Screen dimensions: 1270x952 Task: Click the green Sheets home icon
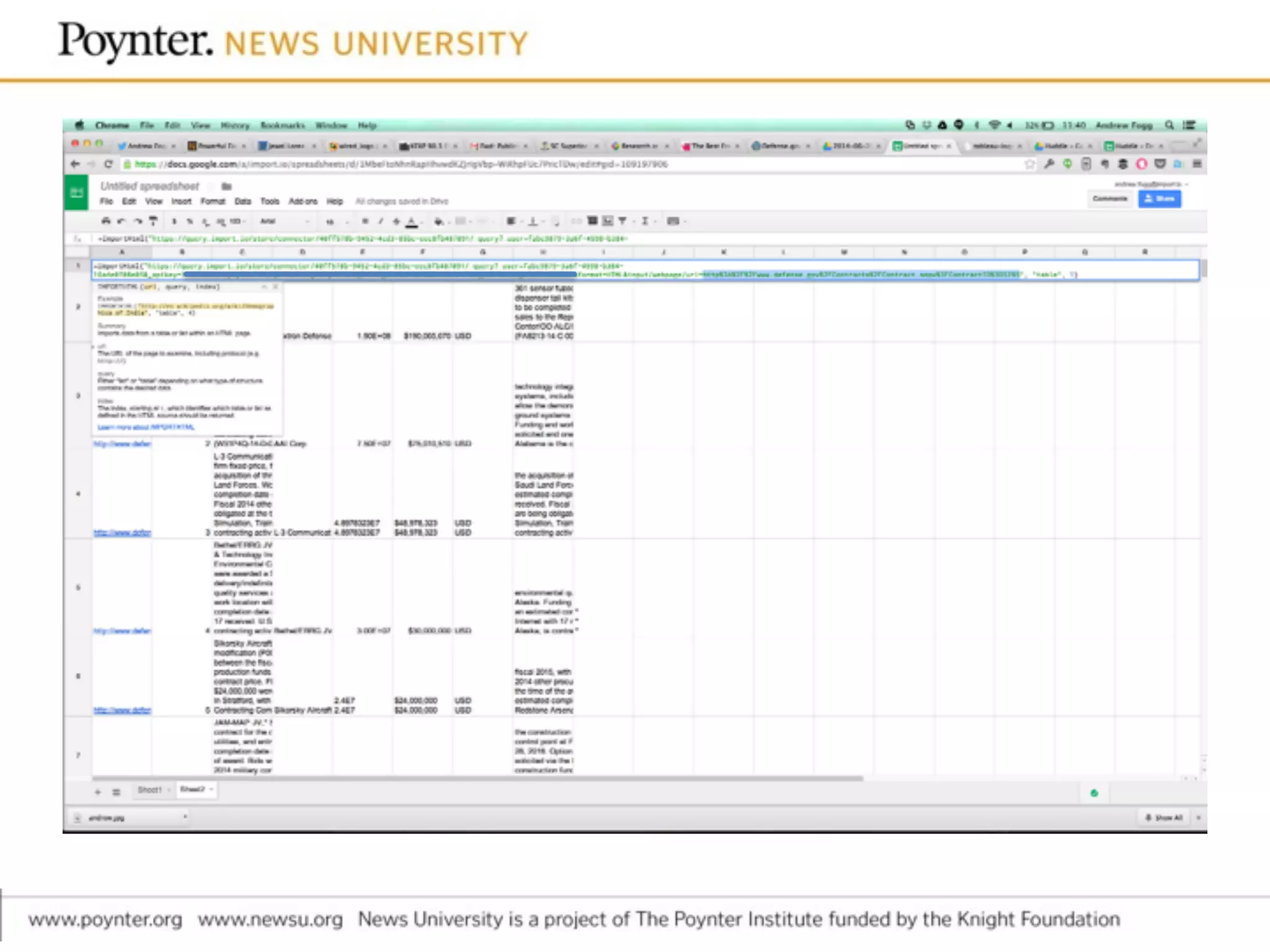(x=77, y=193)
